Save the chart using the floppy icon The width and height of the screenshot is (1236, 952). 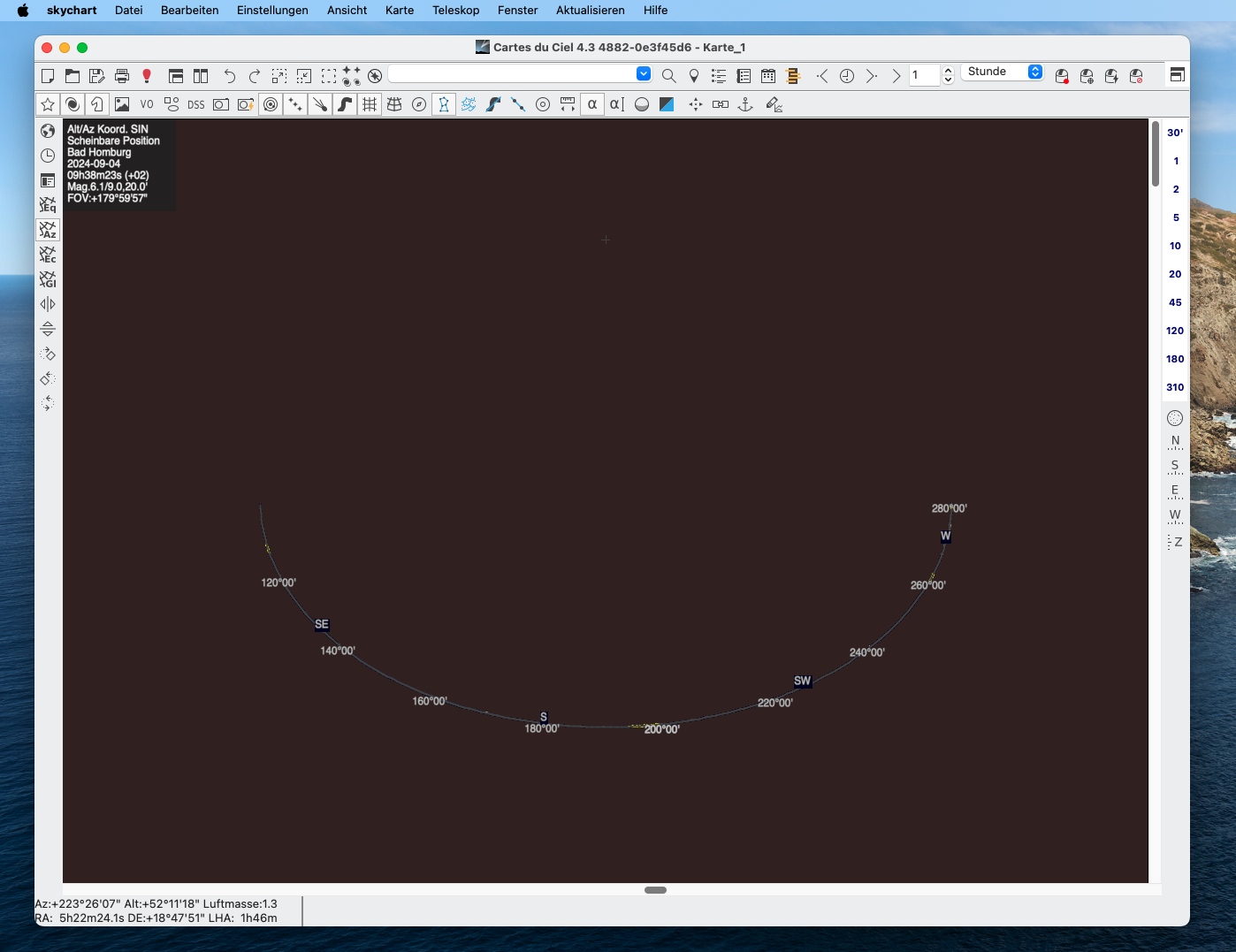click(97, 76)
